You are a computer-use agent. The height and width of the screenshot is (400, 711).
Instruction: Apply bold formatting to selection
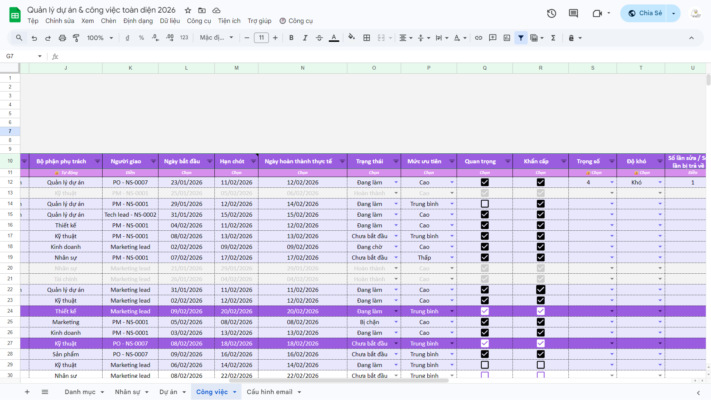point(291,38)
